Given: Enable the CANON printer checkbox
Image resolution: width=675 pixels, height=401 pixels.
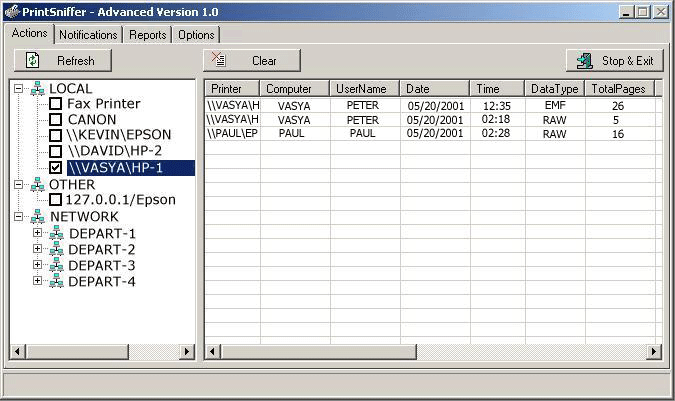Looking at the screenshot, I should pos(56,119).
